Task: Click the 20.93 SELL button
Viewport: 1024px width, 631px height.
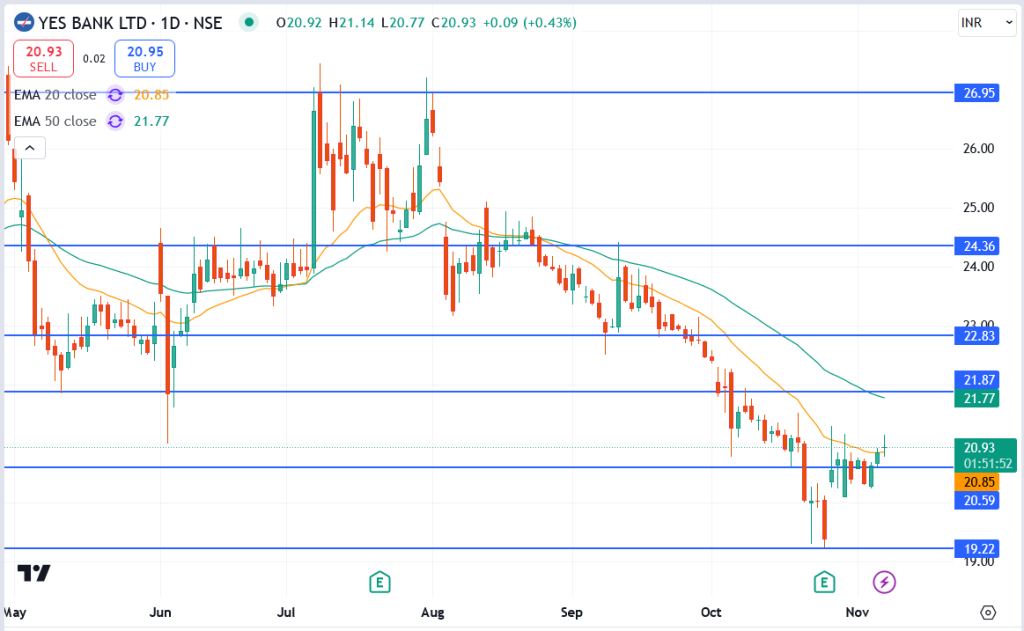Action: [x=44, y=59]
